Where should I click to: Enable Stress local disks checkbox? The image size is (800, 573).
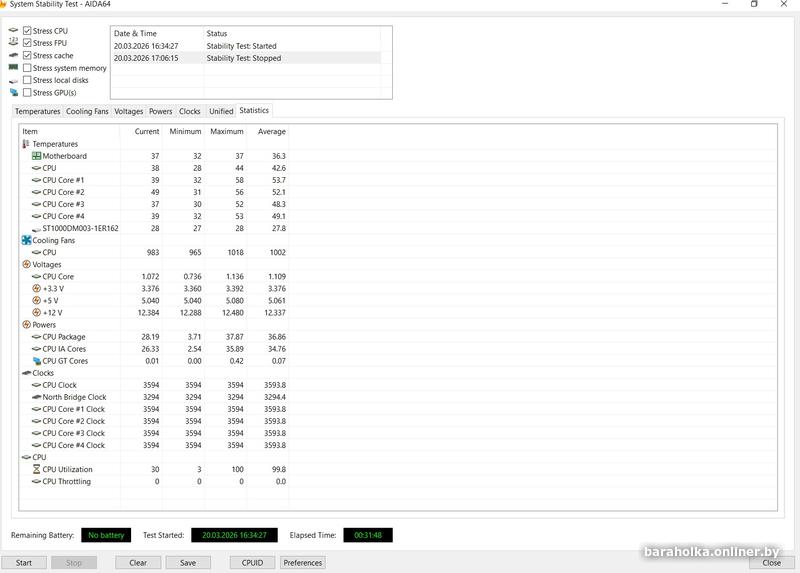[x=27, y=80]
